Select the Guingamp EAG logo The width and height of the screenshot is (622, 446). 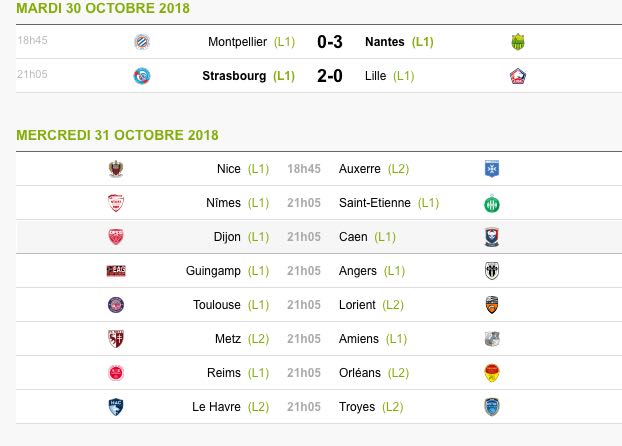[x=116, y=271]
